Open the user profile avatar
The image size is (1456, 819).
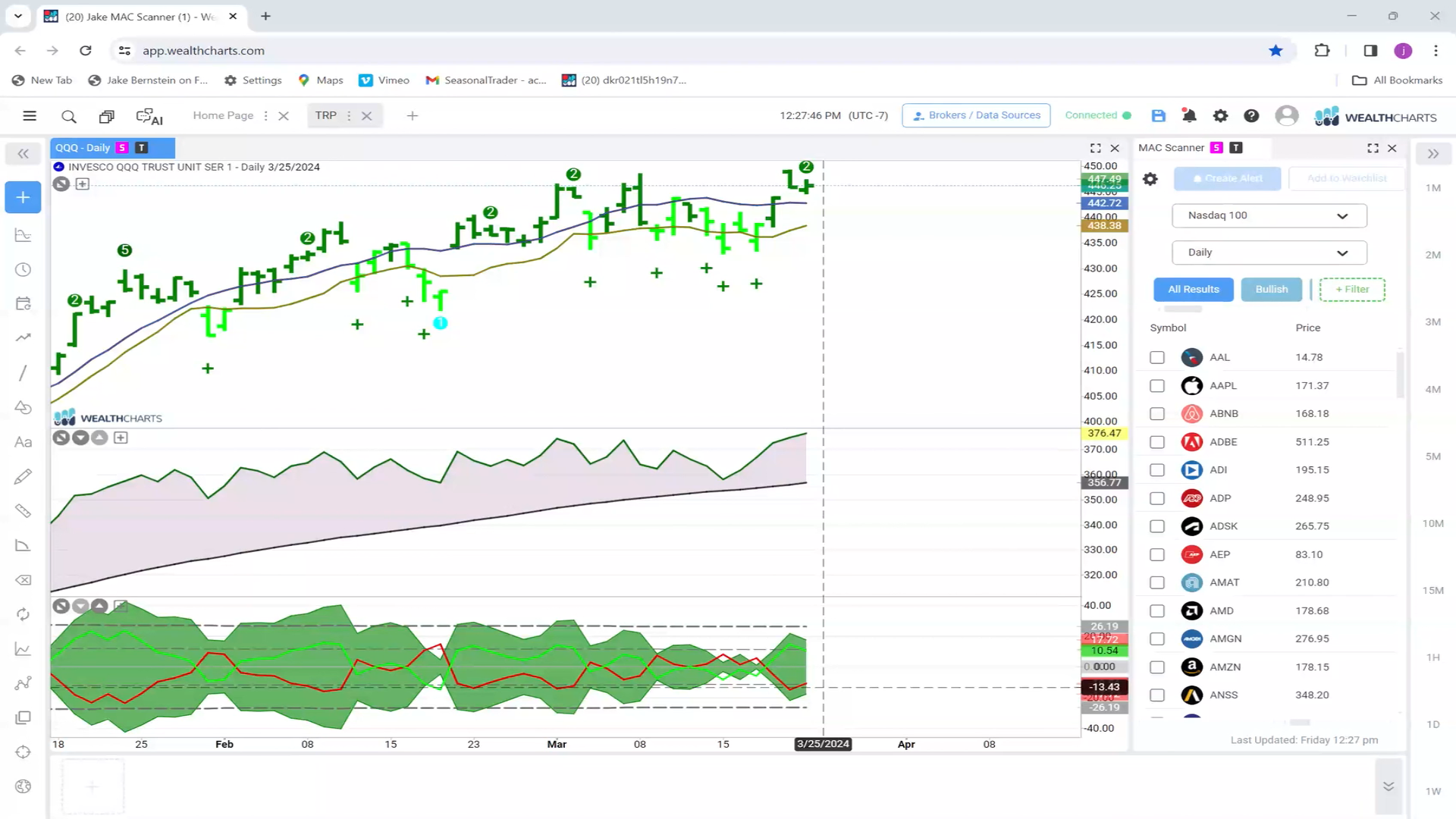pos(1286,115)
